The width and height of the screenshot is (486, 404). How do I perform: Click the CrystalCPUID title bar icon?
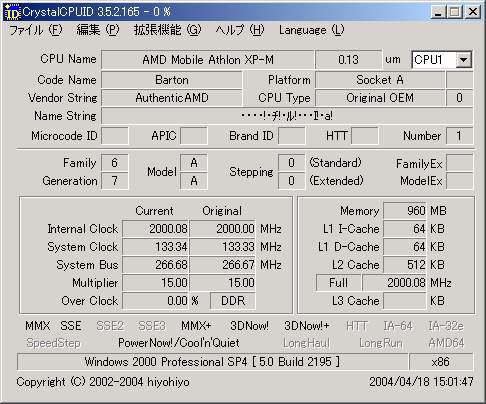(x=13, y=12)
